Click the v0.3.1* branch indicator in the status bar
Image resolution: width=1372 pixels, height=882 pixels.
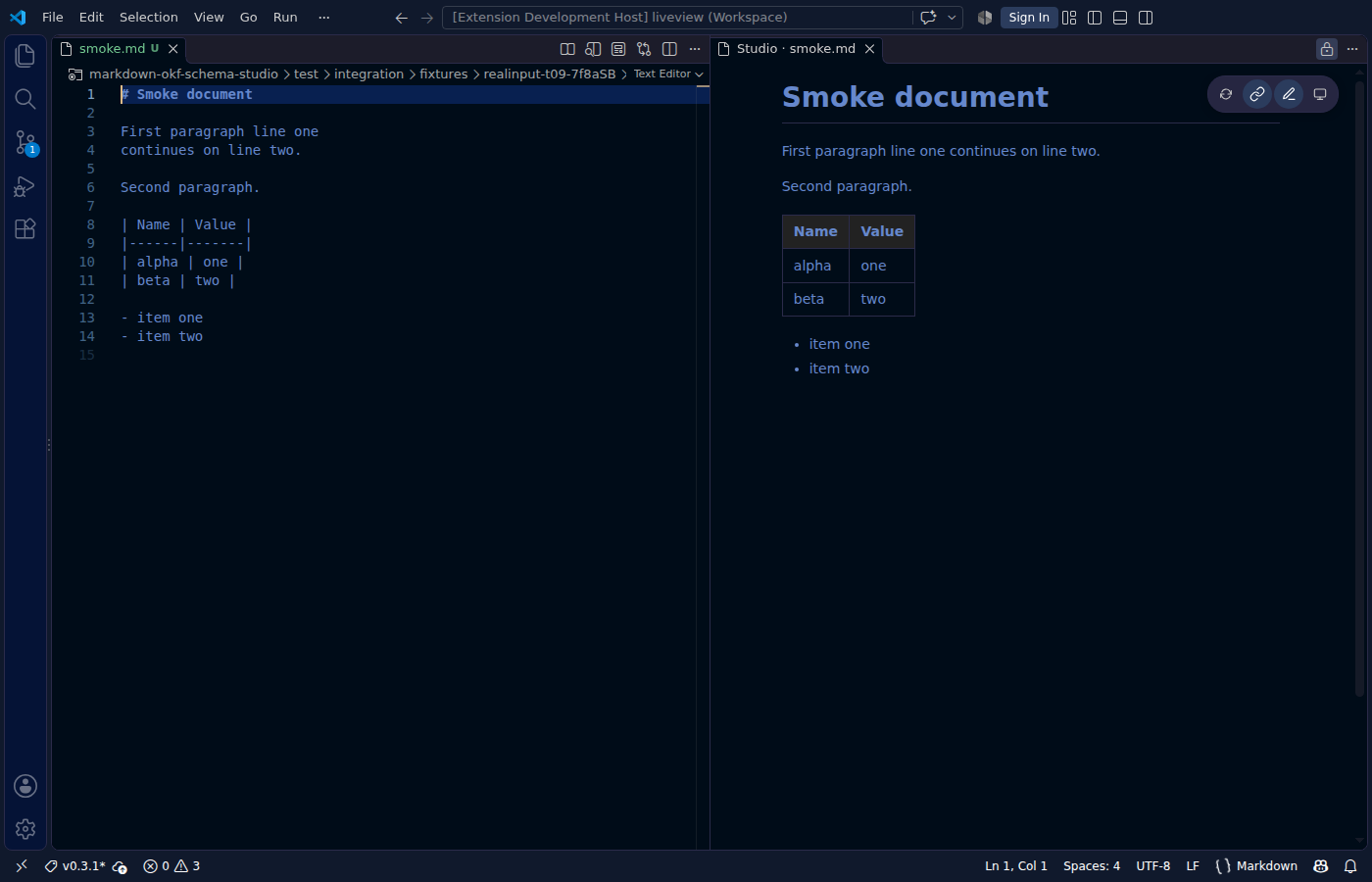pos(74,866)
